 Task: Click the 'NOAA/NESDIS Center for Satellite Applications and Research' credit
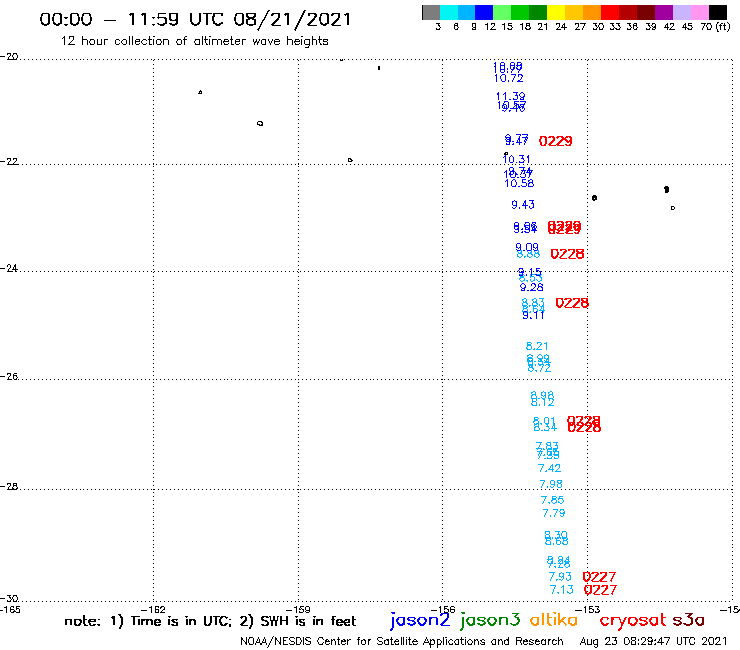point(402,641)
